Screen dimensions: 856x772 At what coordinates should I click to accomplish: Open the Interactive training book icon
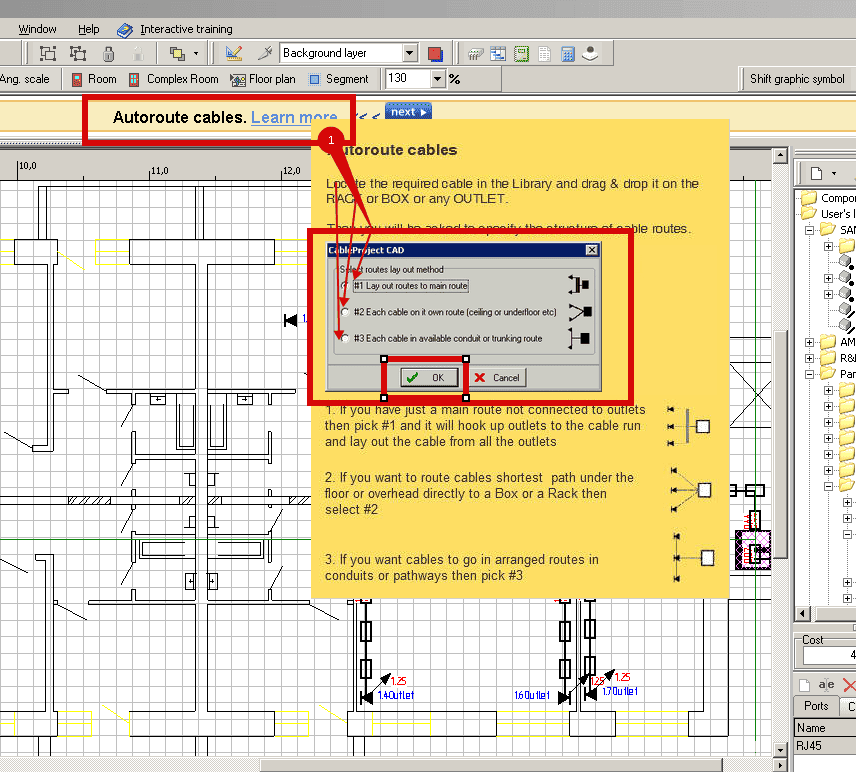[125, 30]
